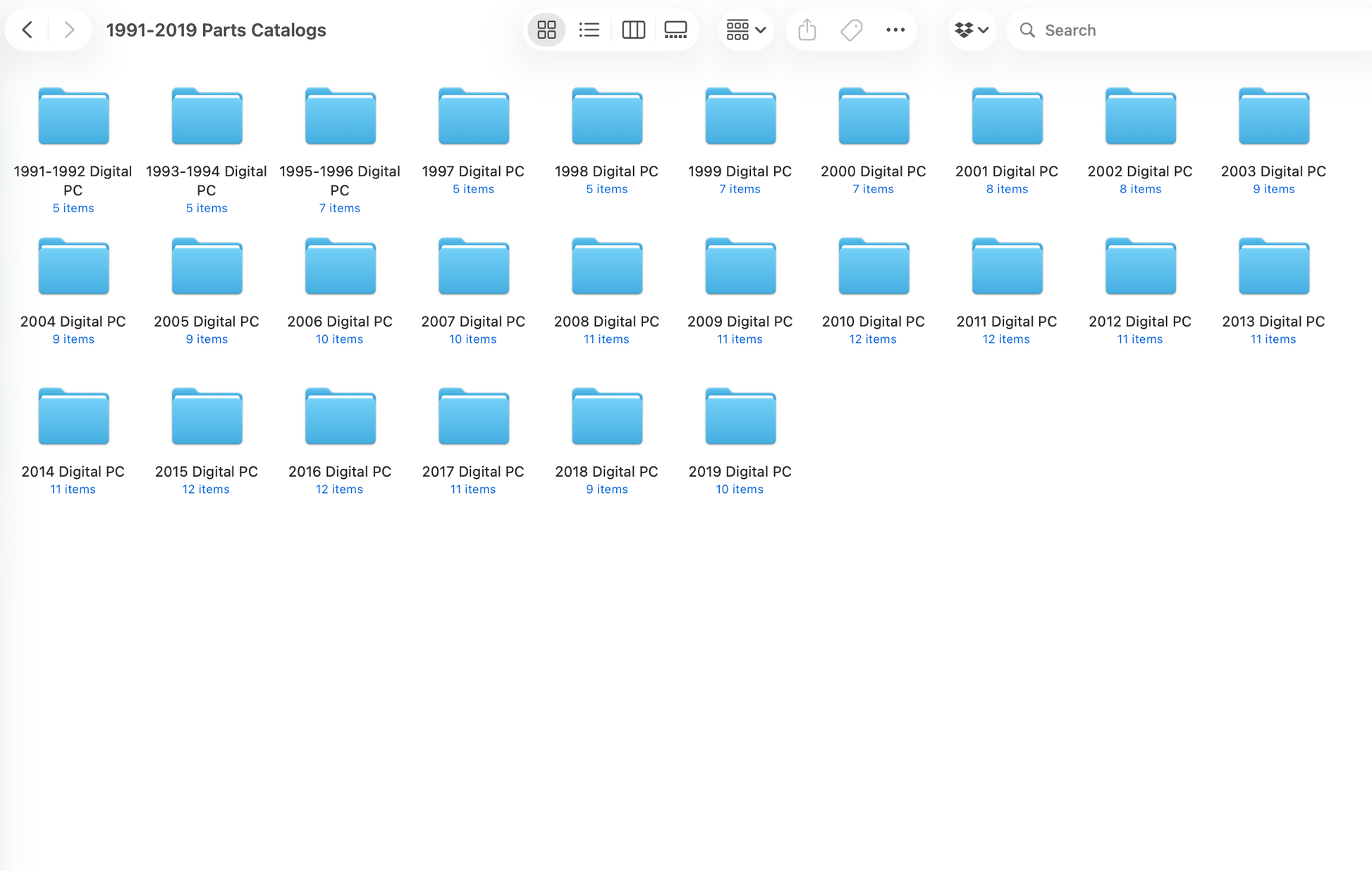Switch to list view
The width and height of the screenshot is (1372, 871).
tap(589, 30)
